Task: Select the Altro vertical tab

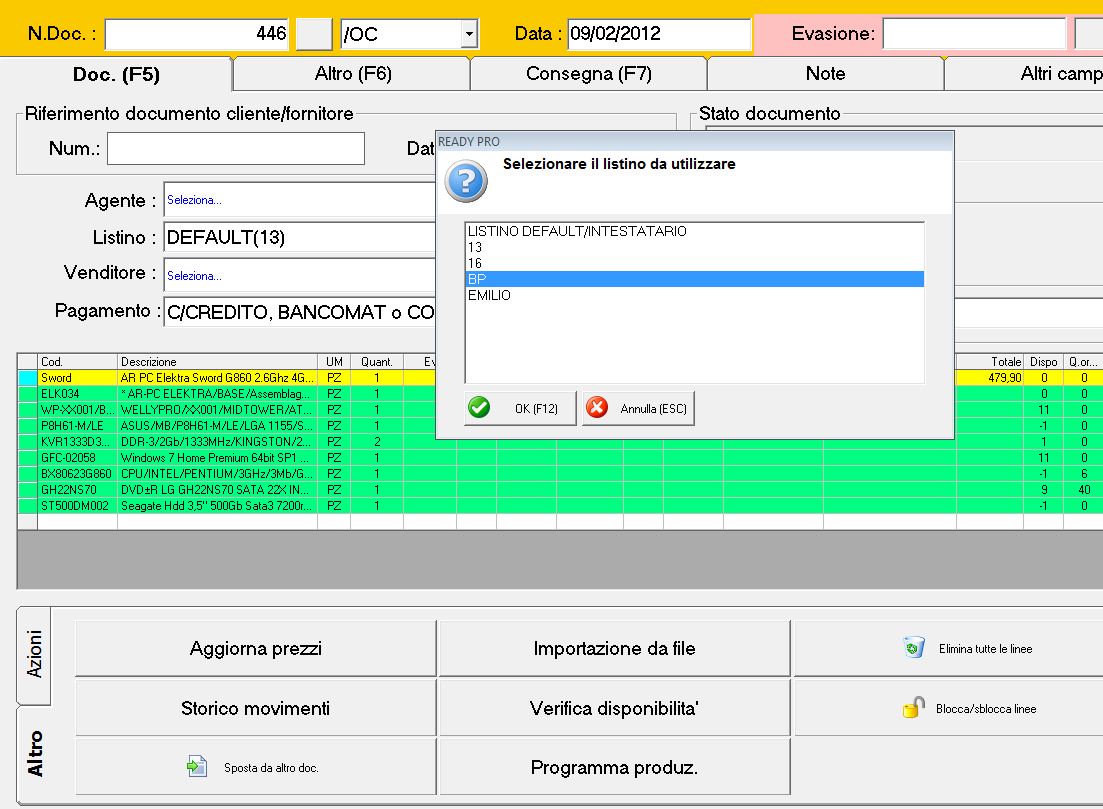Action: click(34, 753)
